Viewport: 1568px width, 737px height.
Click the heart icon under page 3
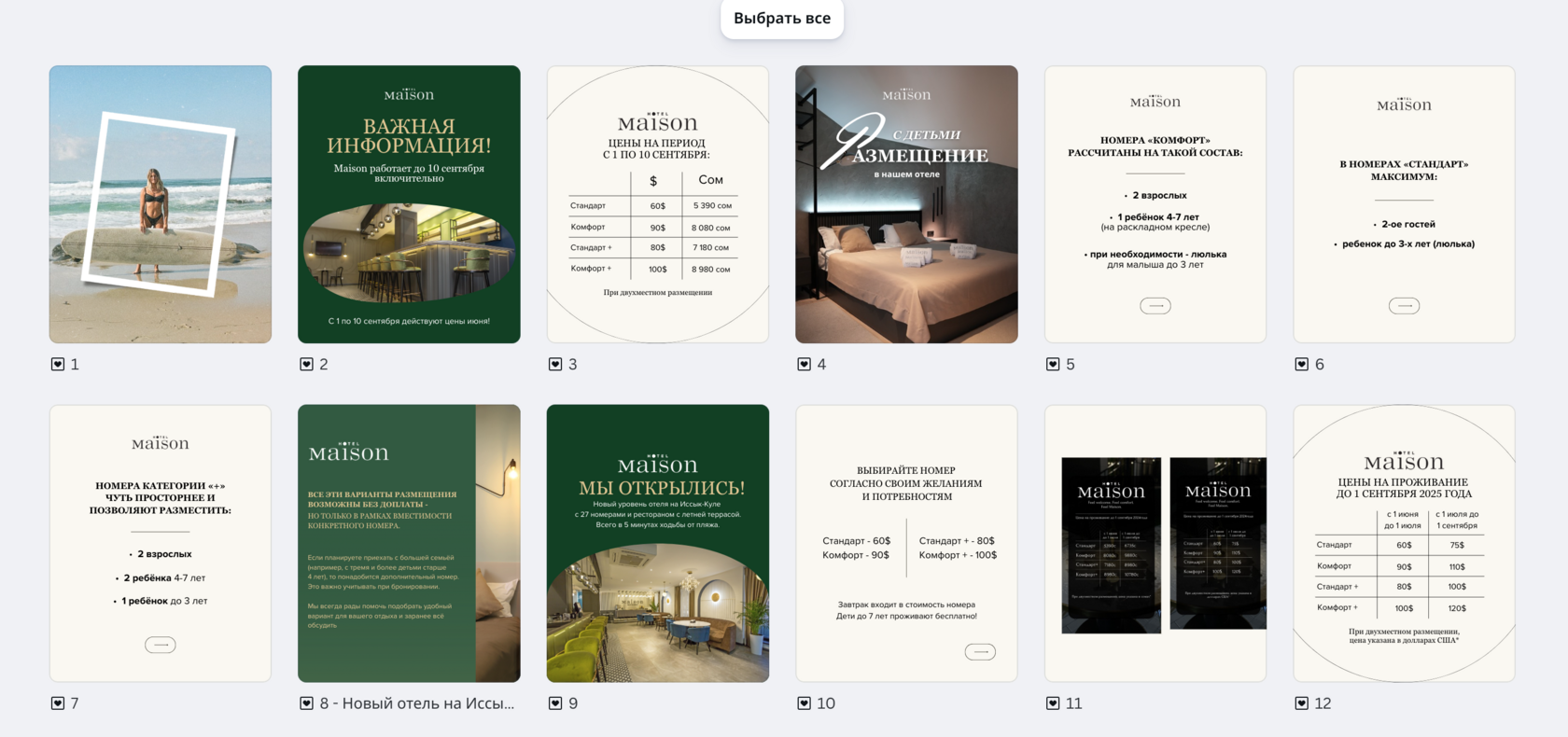[555, 364]
